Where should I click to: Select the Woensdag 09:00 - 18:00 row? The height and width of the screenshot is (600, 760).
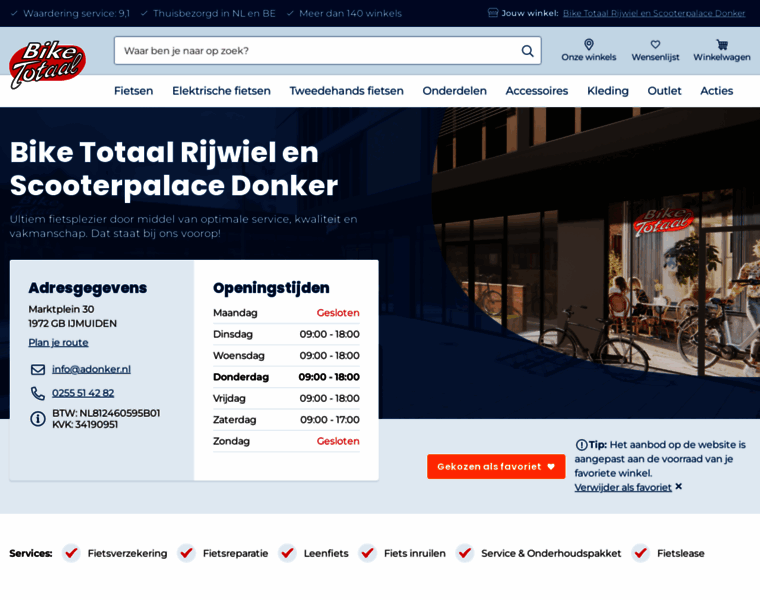click(x=286, y=356)
